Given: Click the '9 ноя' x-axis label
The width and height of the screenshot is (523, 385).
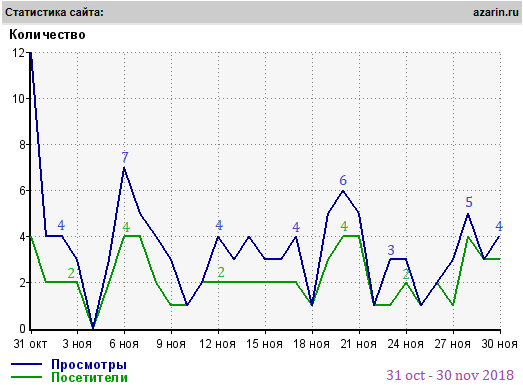Looking at the screenshot, I should [x=171, y=344].
